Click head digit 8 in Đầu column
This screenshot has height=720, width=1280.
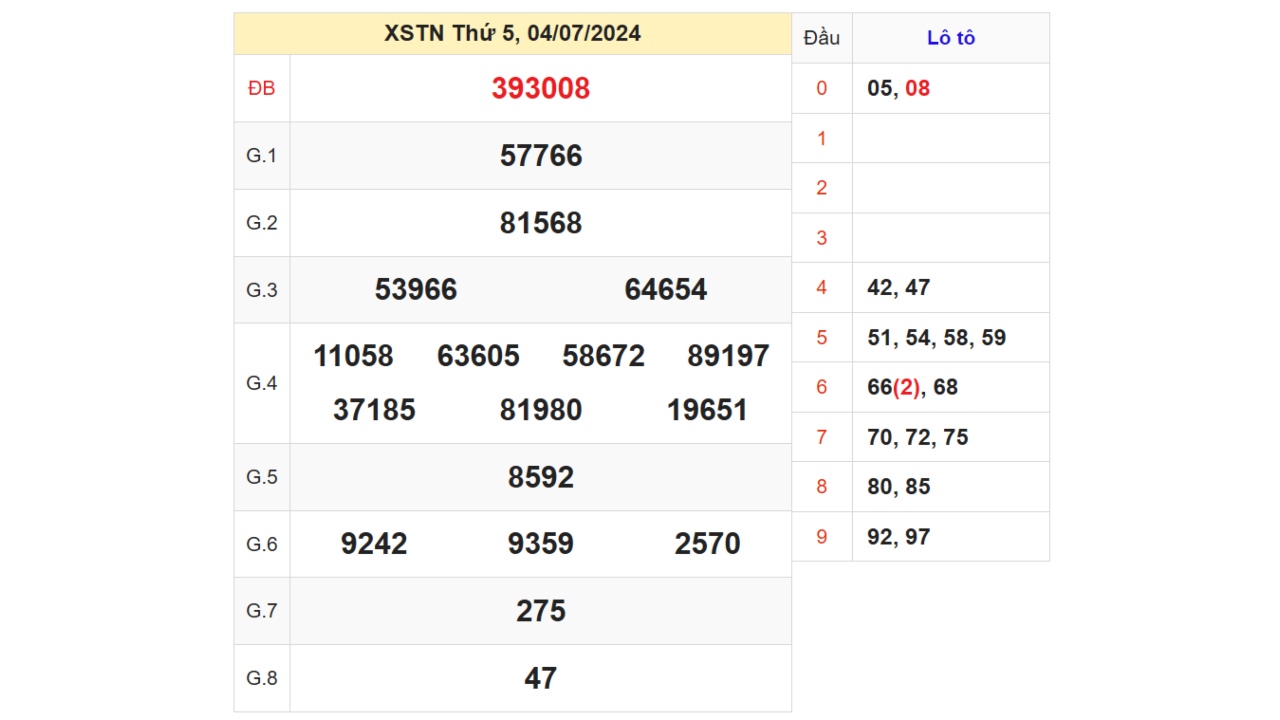click(x=822, y=487)
